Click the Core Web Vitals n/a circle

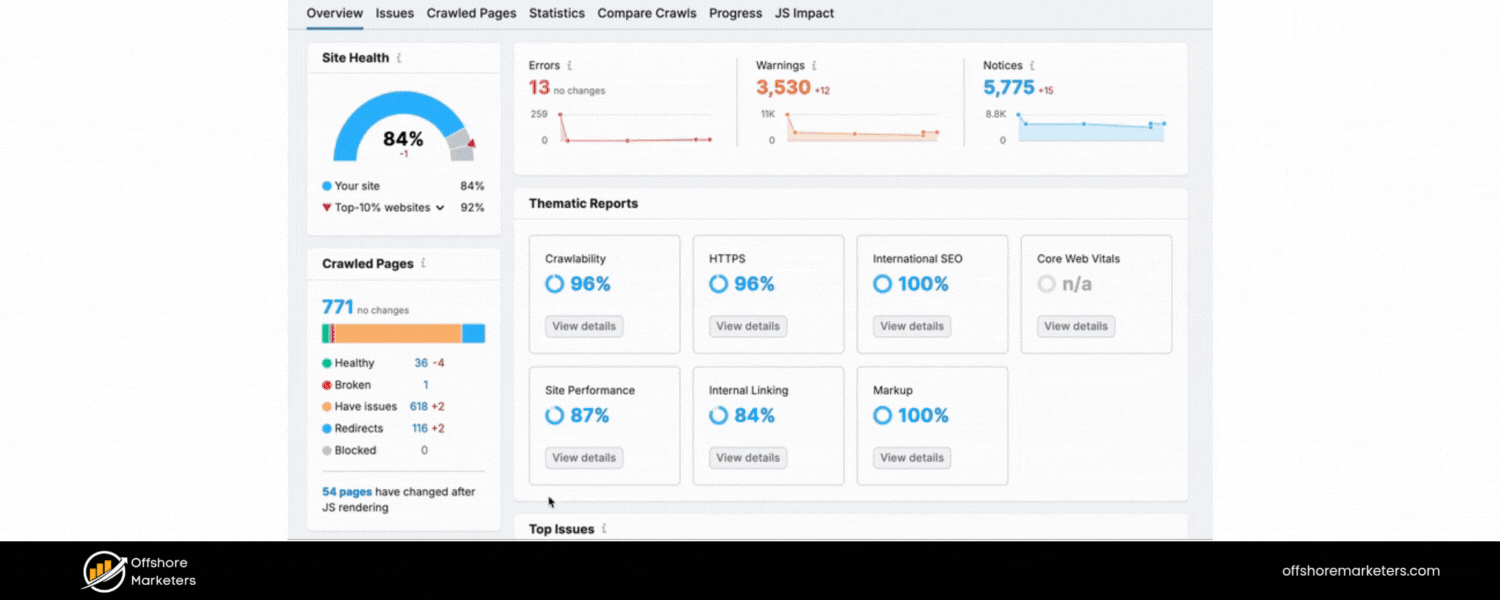coord(1047,284)
